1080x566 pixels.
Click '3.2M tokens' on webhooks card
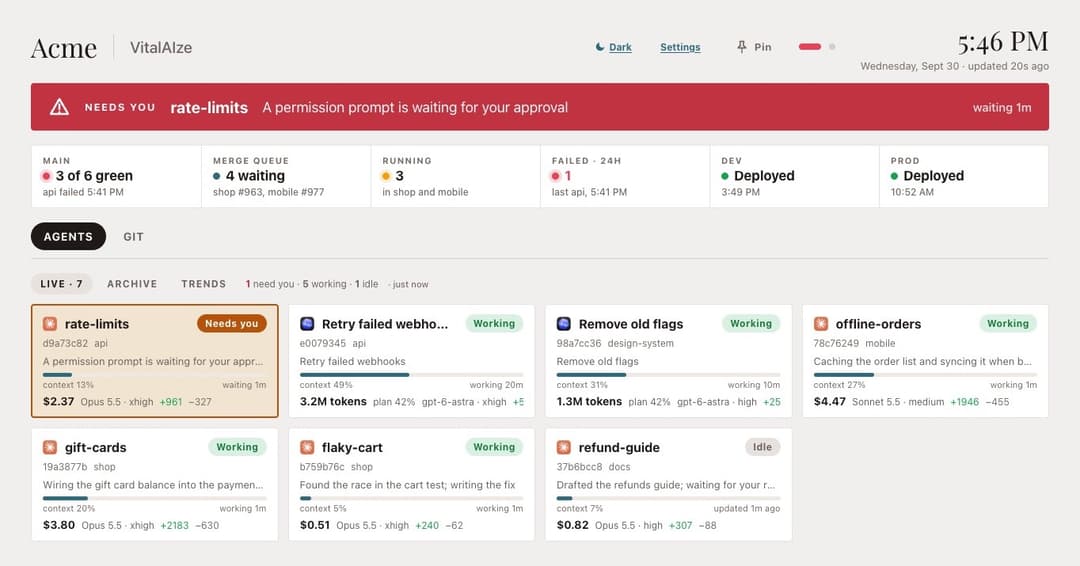click(333, 401)
